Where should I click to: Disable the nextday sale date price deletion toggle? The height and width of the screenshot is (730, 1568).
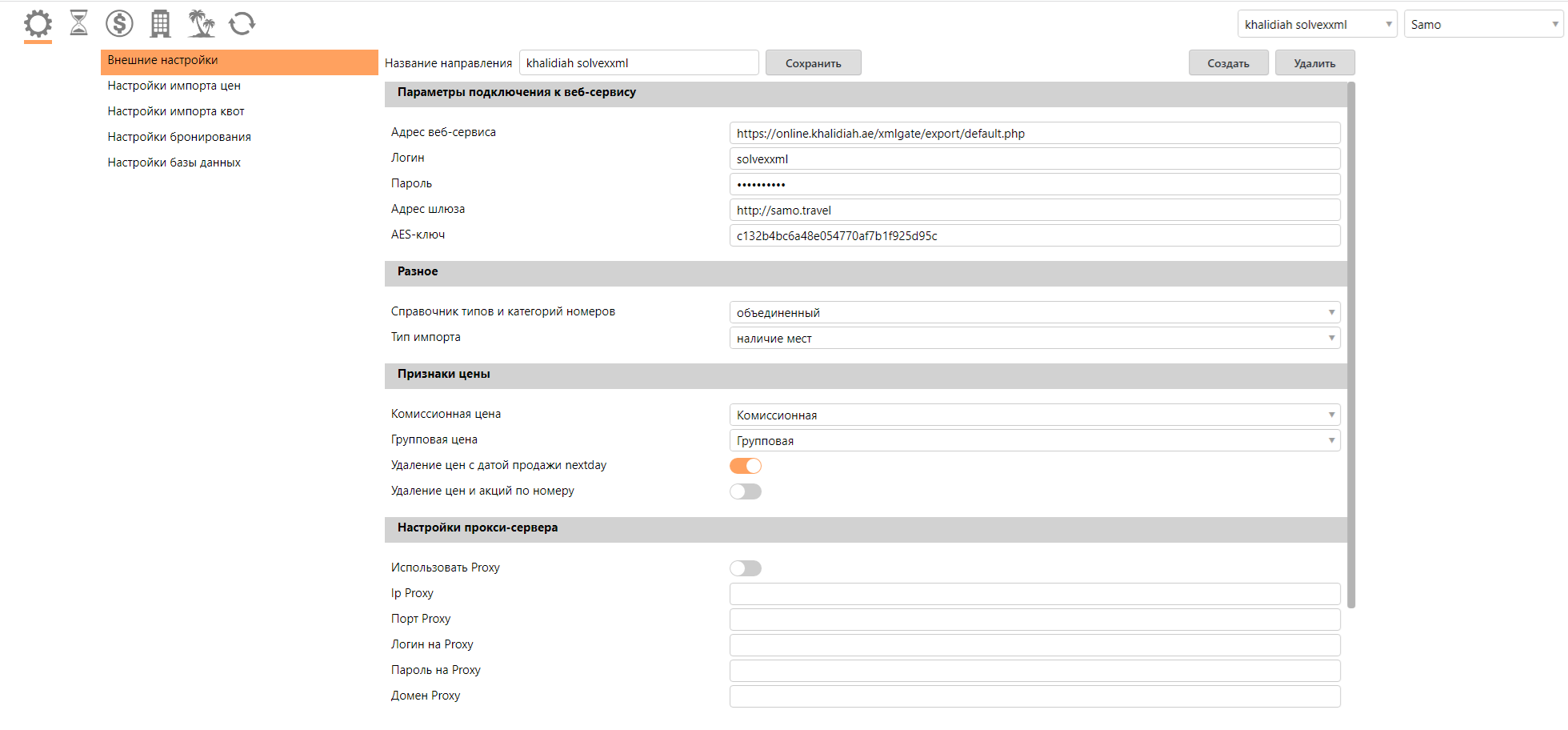click(745, 466)
